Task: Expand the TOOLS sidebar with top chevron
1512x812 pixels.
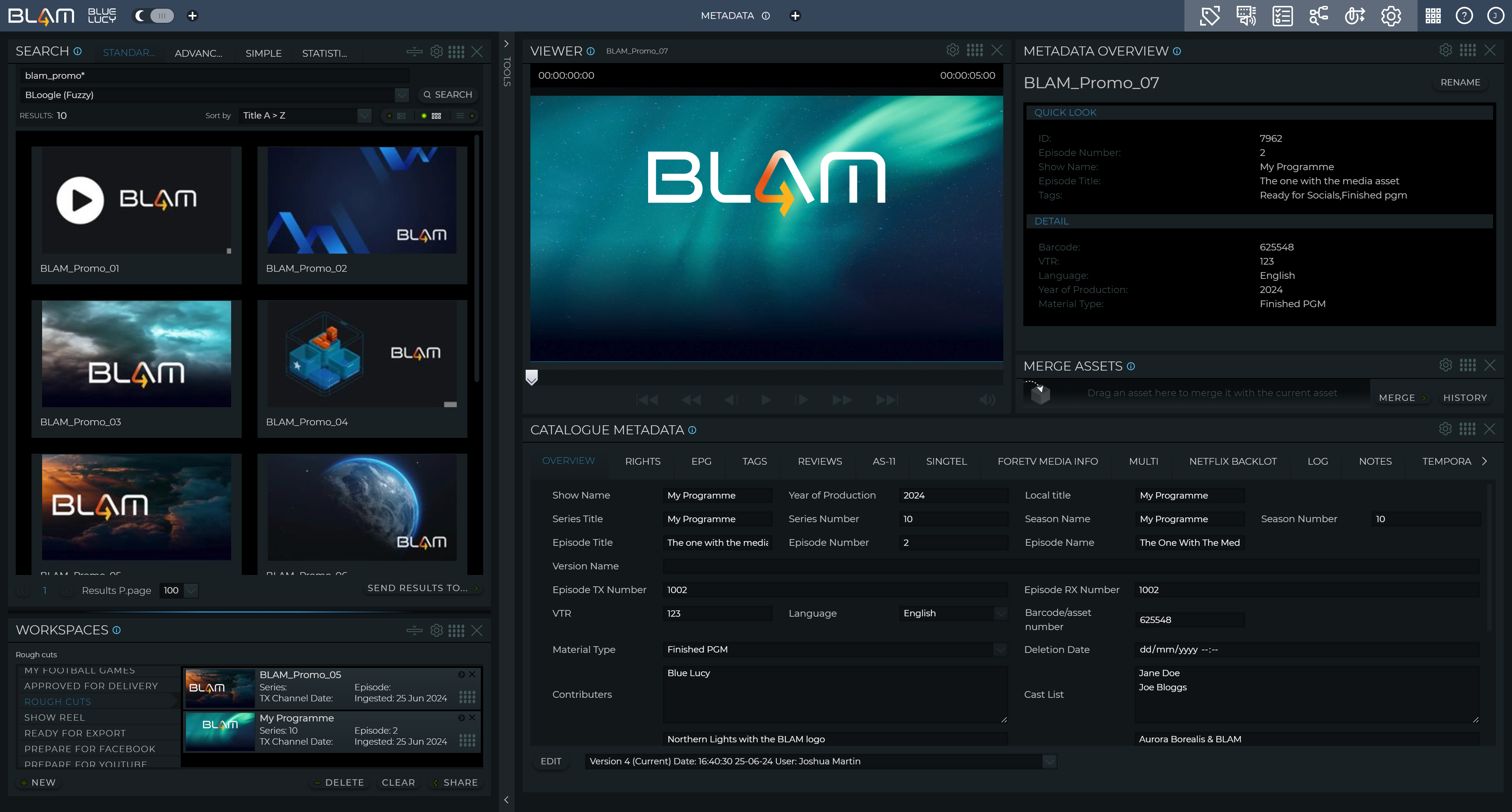Action: pos(506,44)
